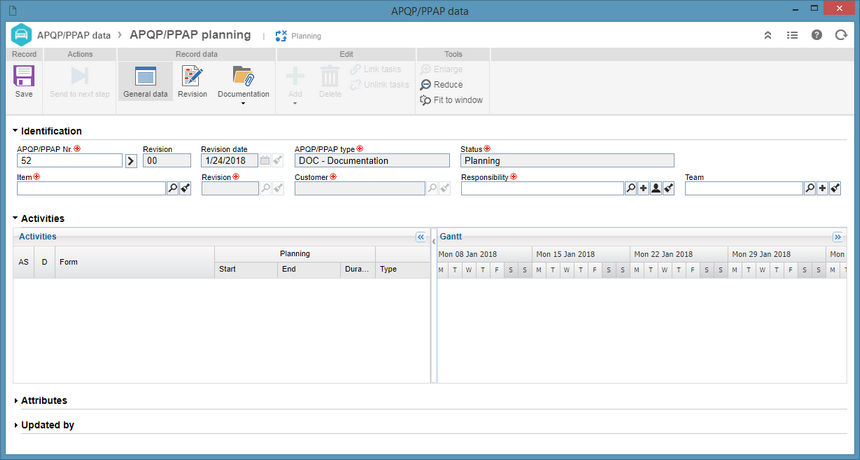The width and height of the screenshot is (860, 460).
Task: Click the Team search magnifier icon
Action: [x=810, y=188]
